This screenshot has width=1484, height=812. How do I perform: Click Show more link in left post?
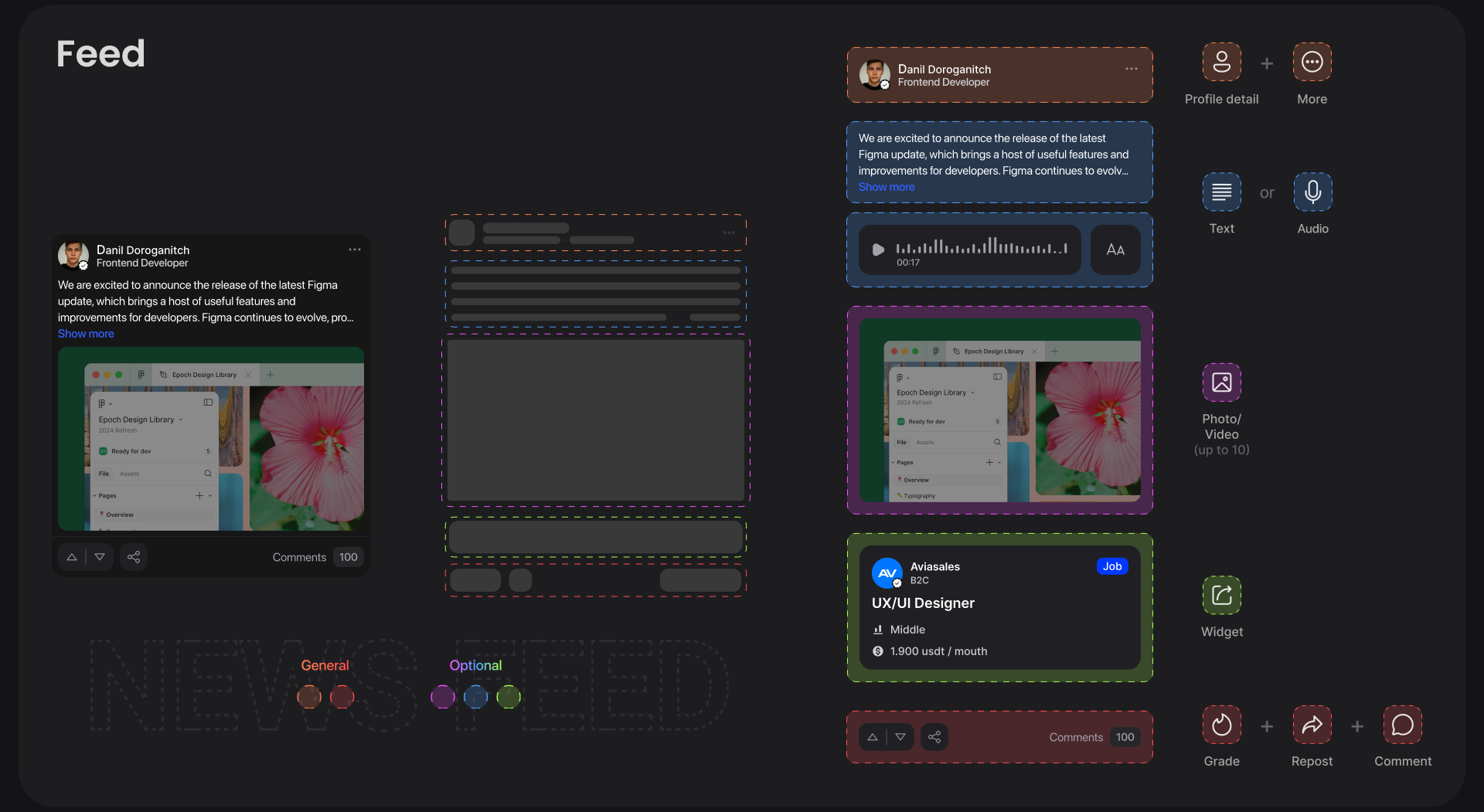click(86, 334)
